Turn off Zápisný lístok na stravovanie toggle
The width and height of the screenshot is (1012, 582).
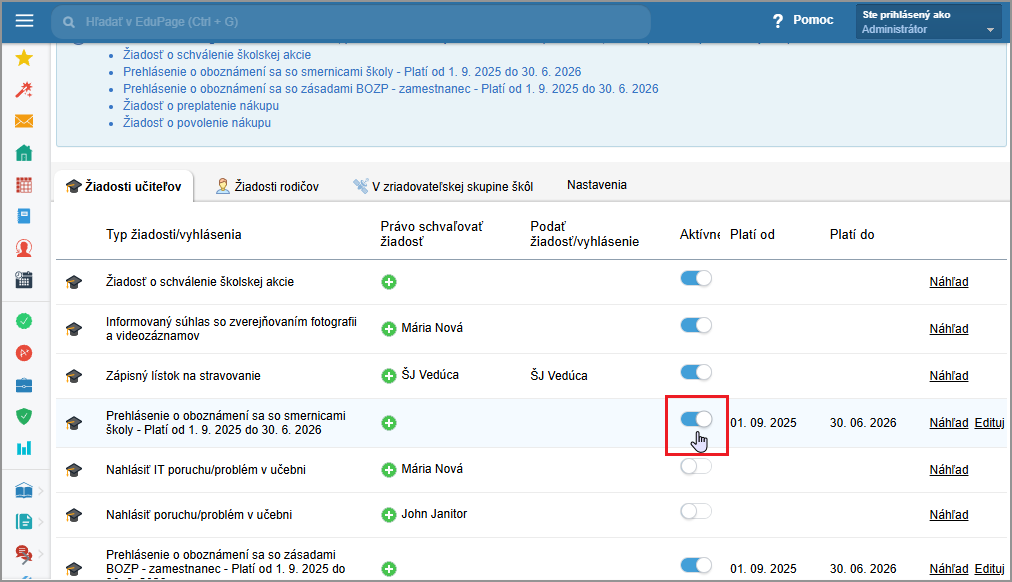(x=696, y=372)
